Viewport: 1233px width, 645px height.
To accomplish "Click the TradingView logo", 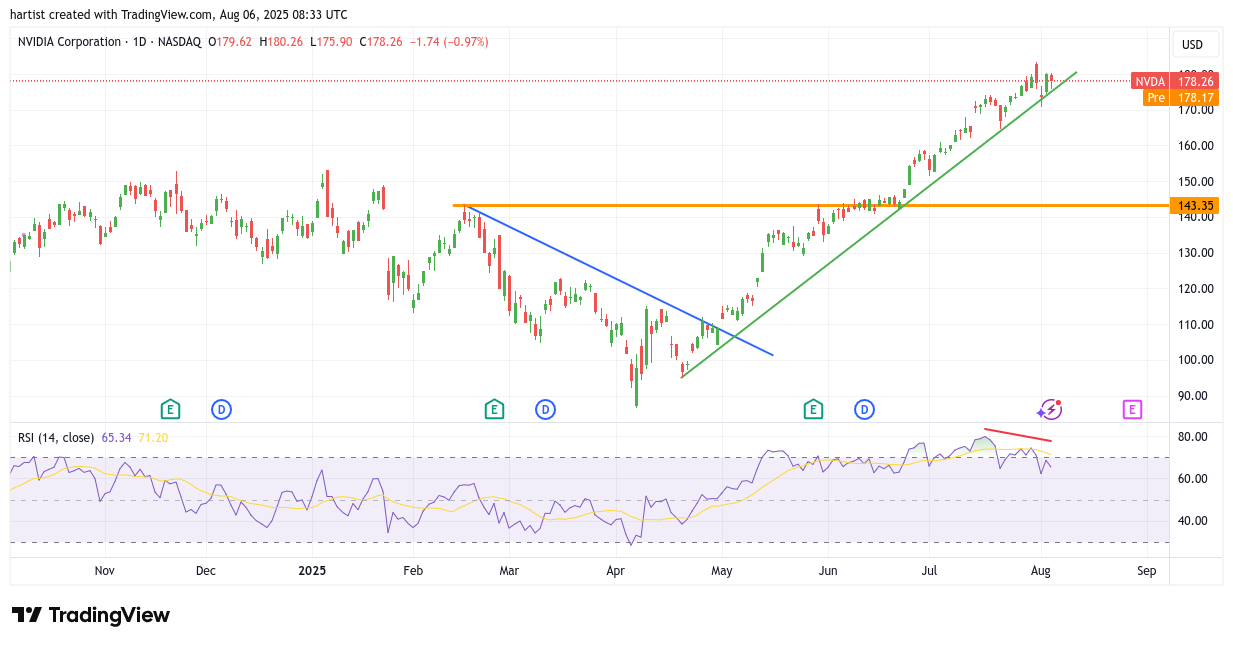I will 91,615.
